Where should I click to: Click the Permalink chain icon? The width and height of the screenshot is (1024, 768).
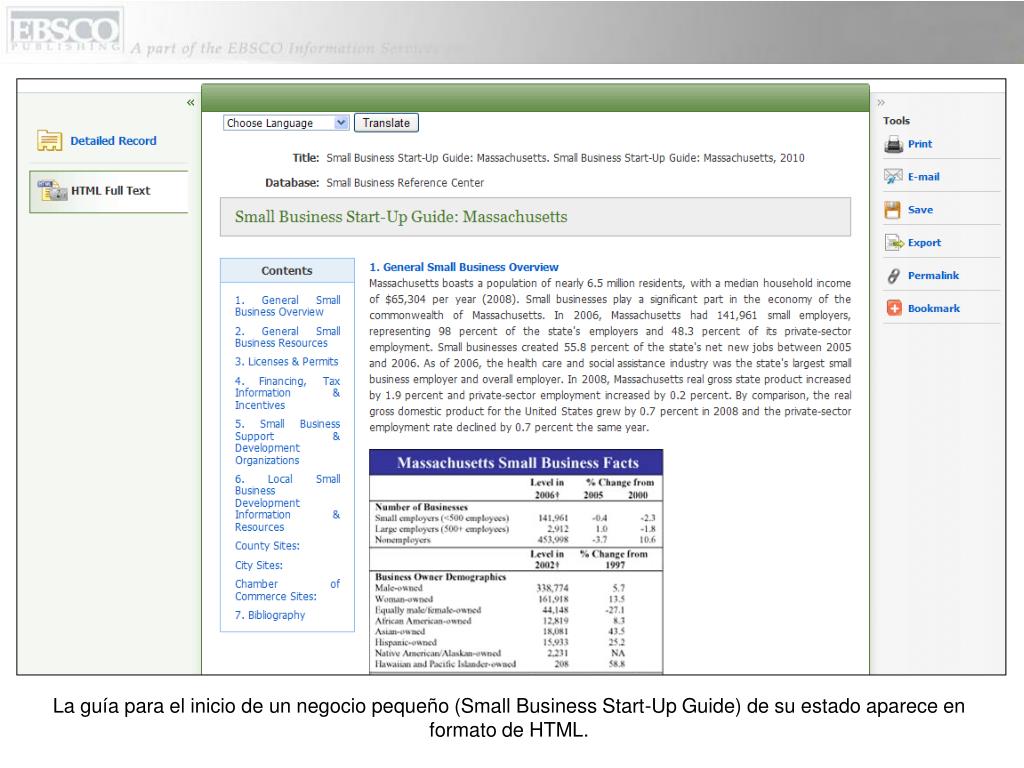893,276
